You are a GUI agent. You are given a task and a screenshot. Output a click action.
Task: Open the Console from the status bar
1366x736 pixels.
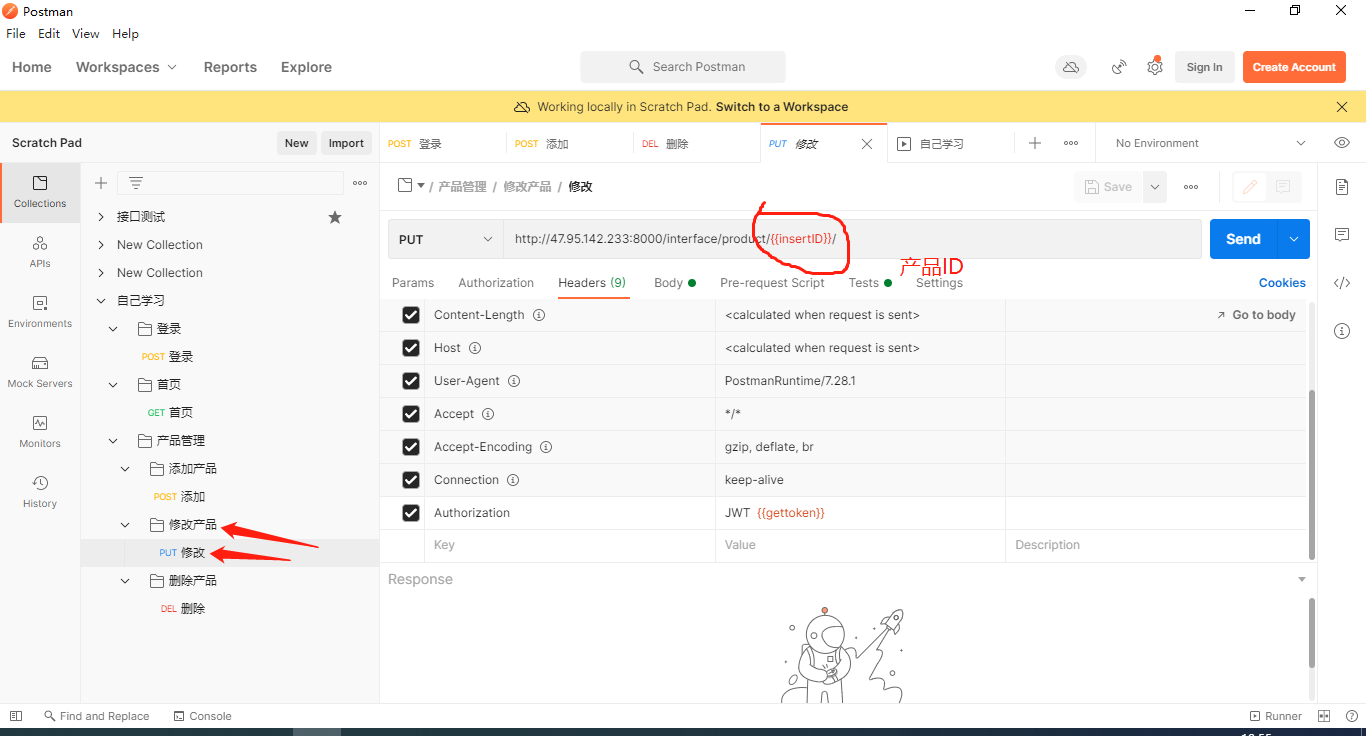(x=202, y=716)
